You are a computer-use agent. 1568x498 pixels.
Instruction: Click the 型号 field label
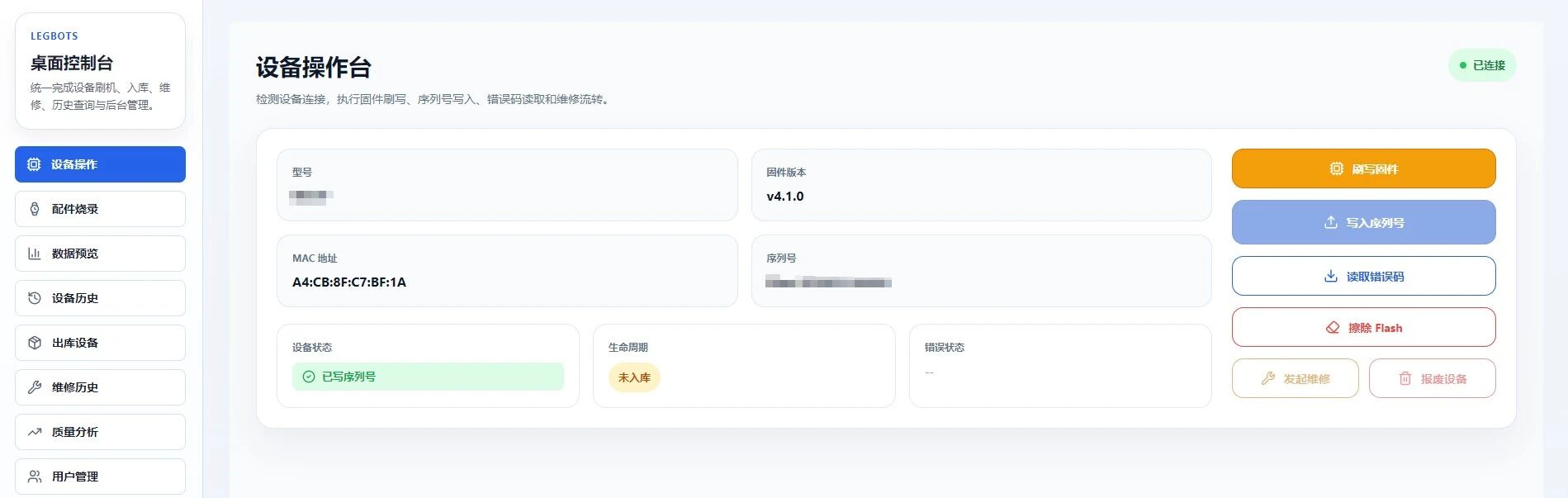pos(302,173)
